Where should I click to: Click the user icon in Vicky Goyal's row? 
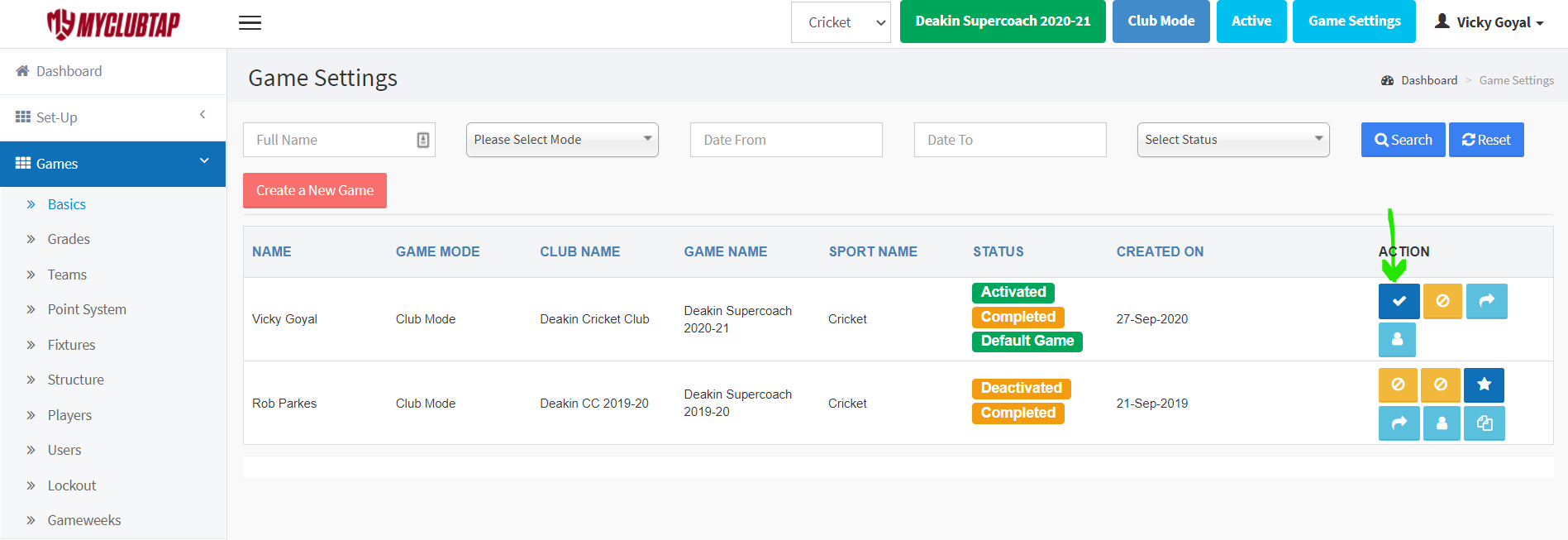(1397, 339)
